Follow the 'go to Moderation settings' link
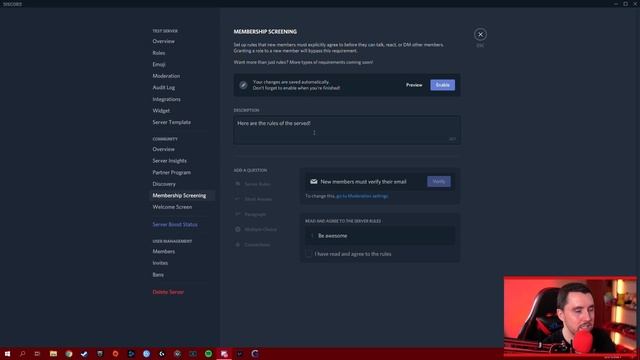This screenshot has width=640, height=360. click(x=362, y=196)
